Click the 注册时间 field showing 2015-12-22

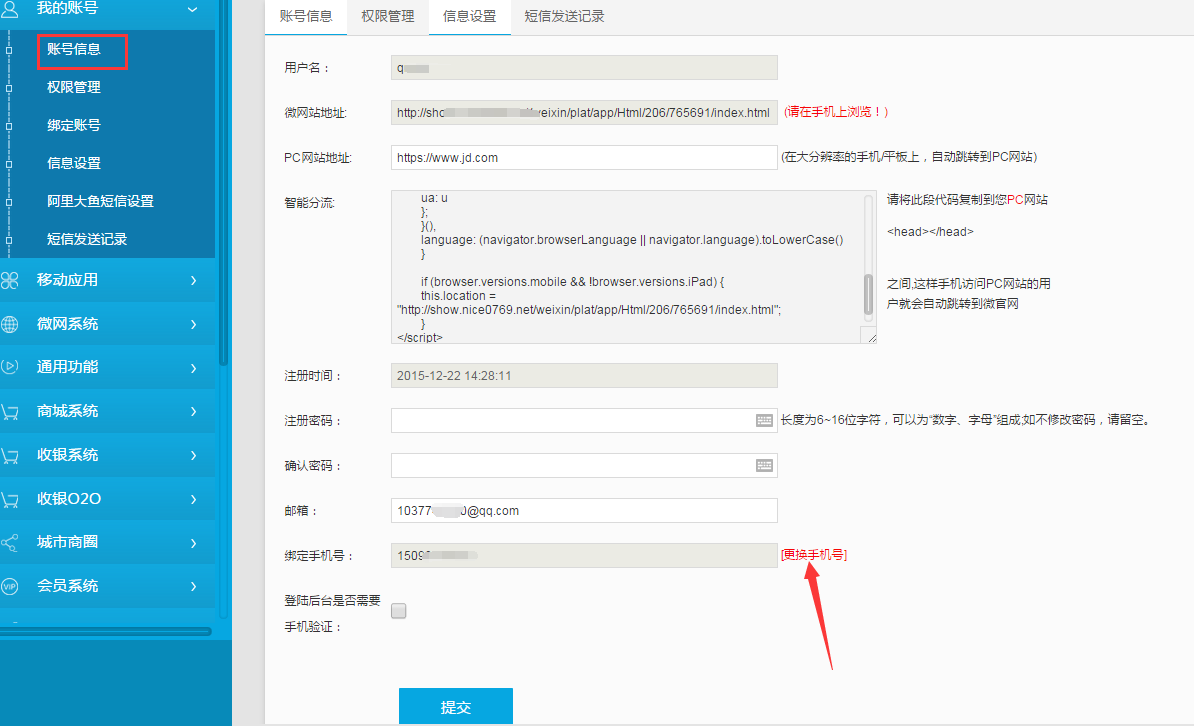point(584,376)
